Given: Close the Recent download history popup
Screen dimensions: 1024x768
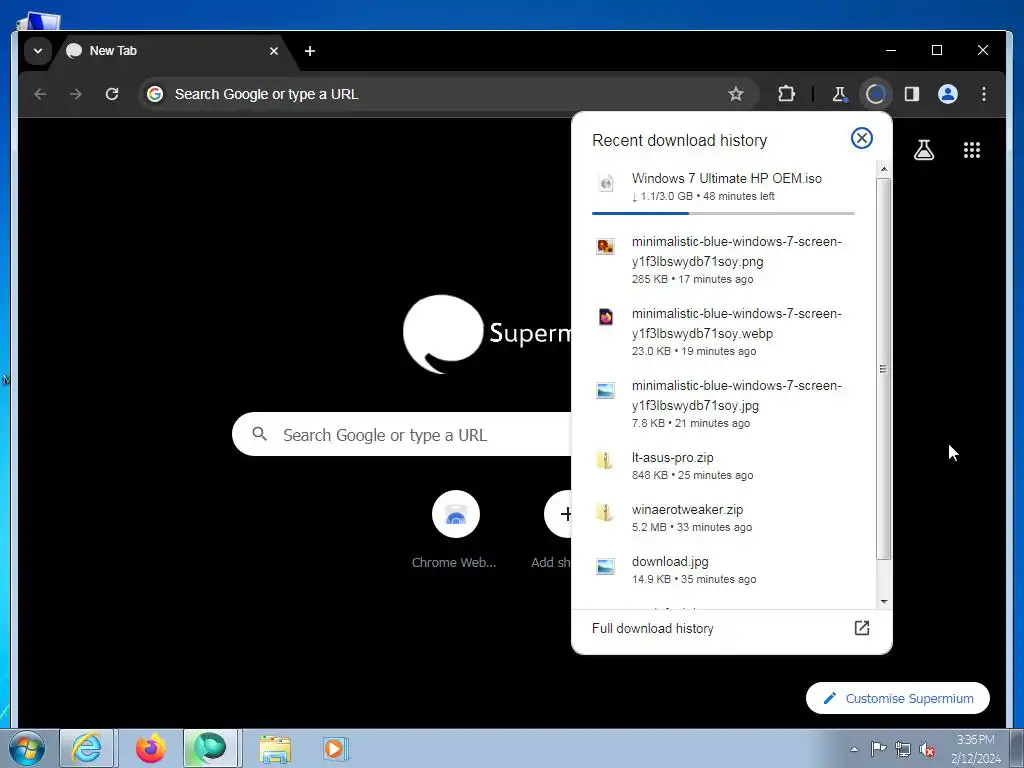Looking at the screenshot, I should [861, 138].
